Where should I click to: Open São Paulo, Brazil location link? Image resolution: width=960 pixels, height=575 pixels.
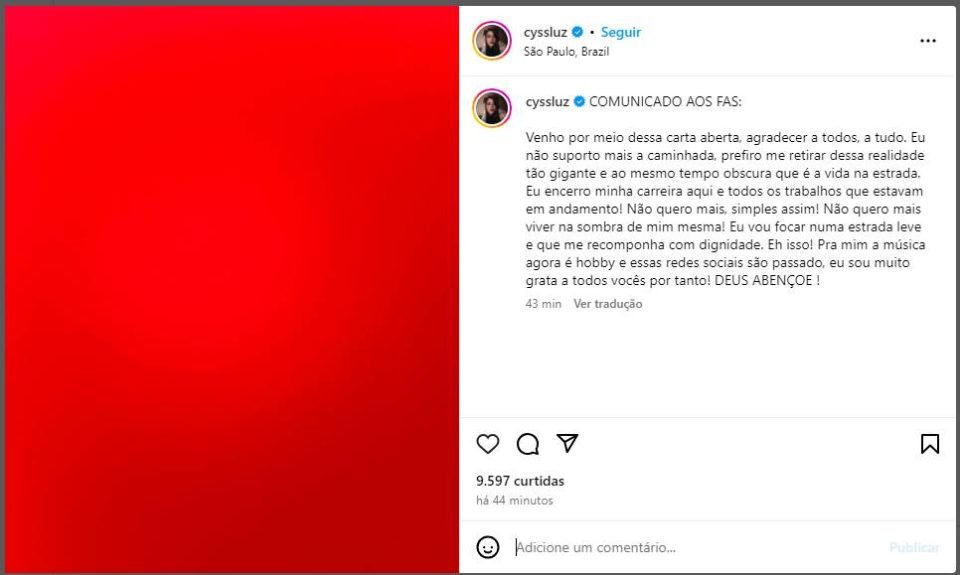point(566,51)
